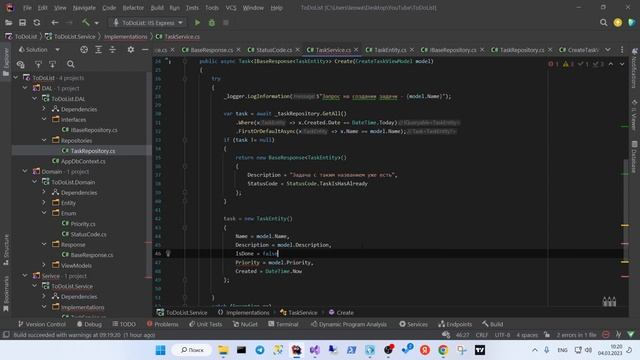Click the Locate file target icon in Solution panel
The height and width of the screenshot is (360, 640).
[84, 50]
